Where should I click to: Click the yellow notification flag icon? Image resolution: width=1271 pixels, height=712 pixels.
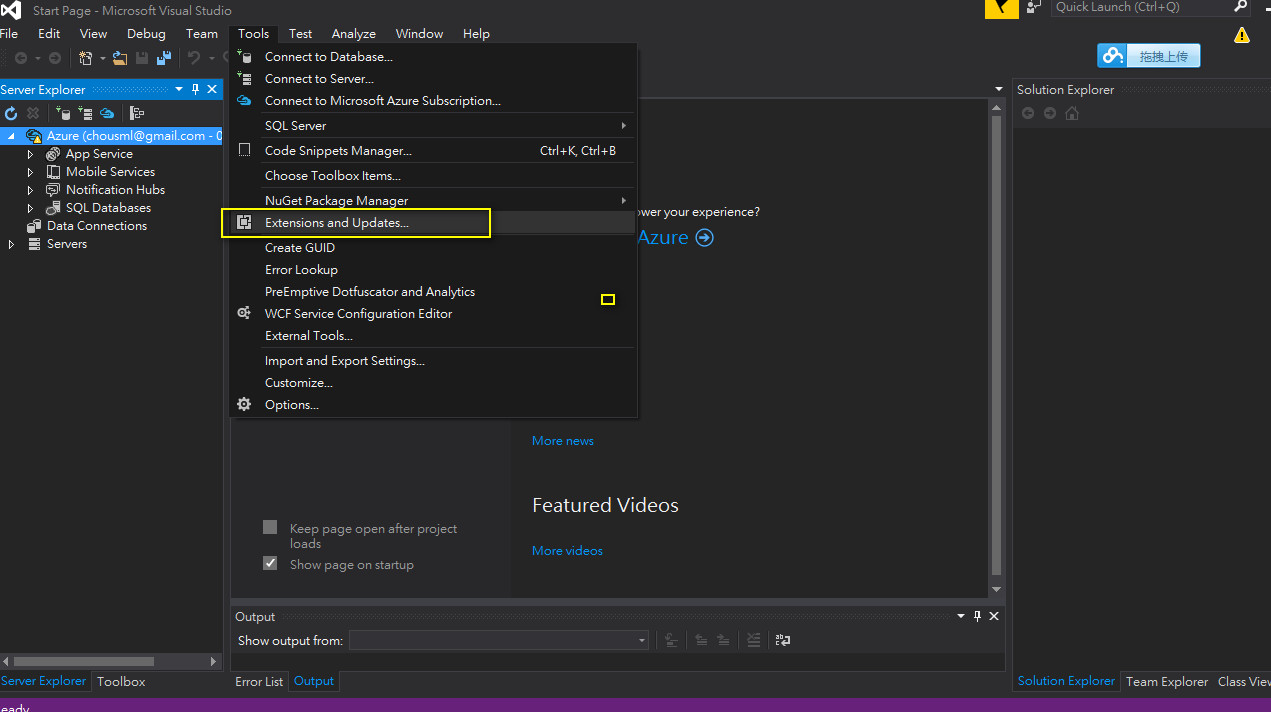coord(1001,8)
